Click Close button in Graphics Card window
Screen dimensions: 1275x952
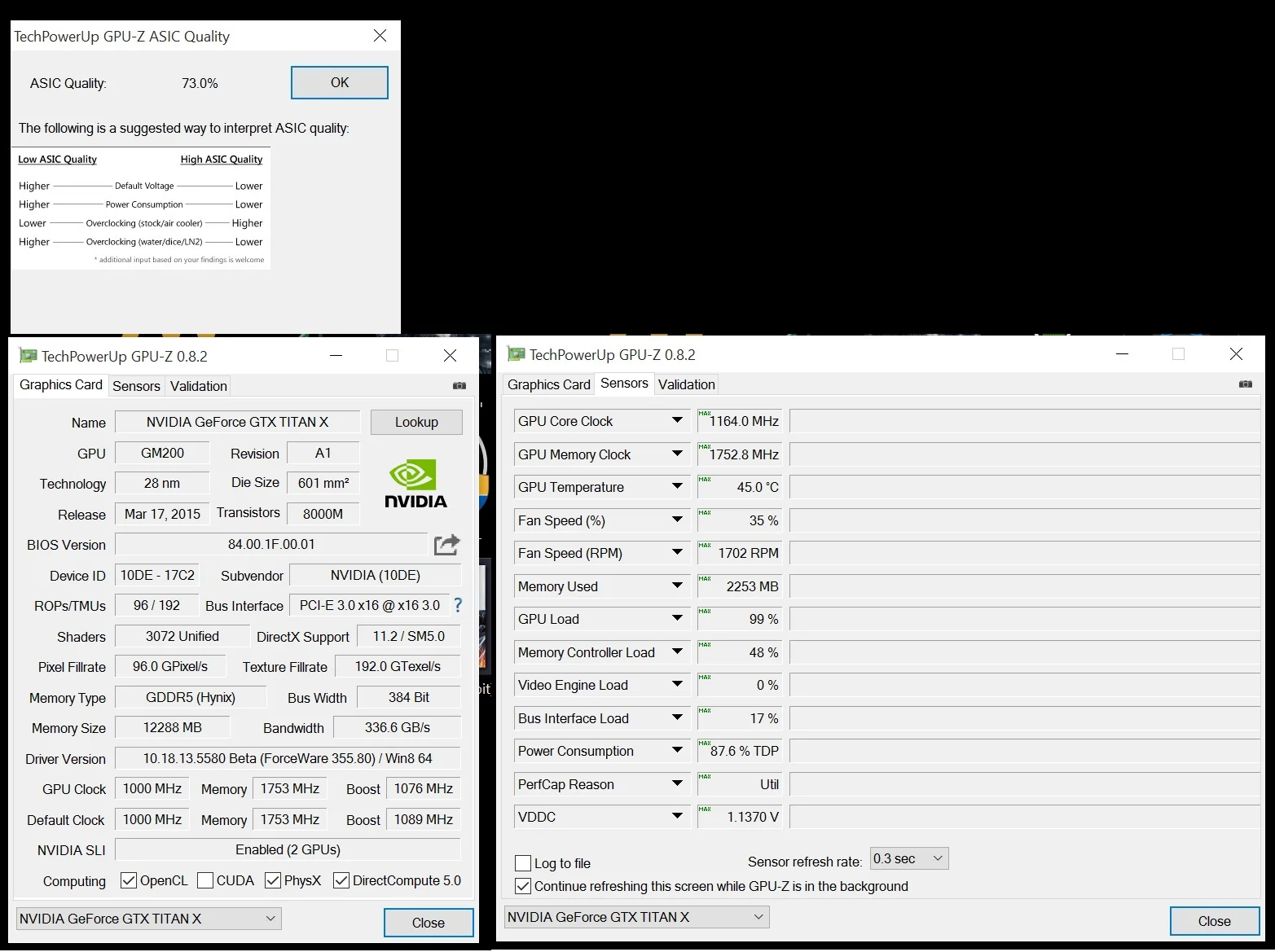pos(429,923)
